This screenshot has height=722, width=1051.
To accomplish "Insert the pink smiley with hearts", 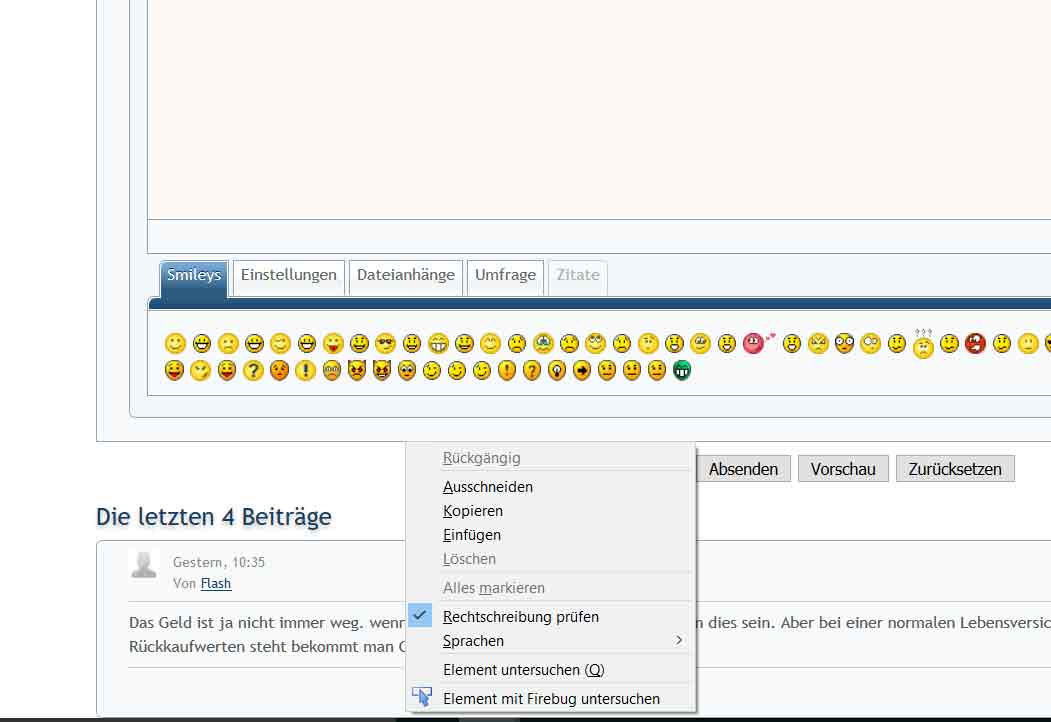I will [x=754, y=344].
